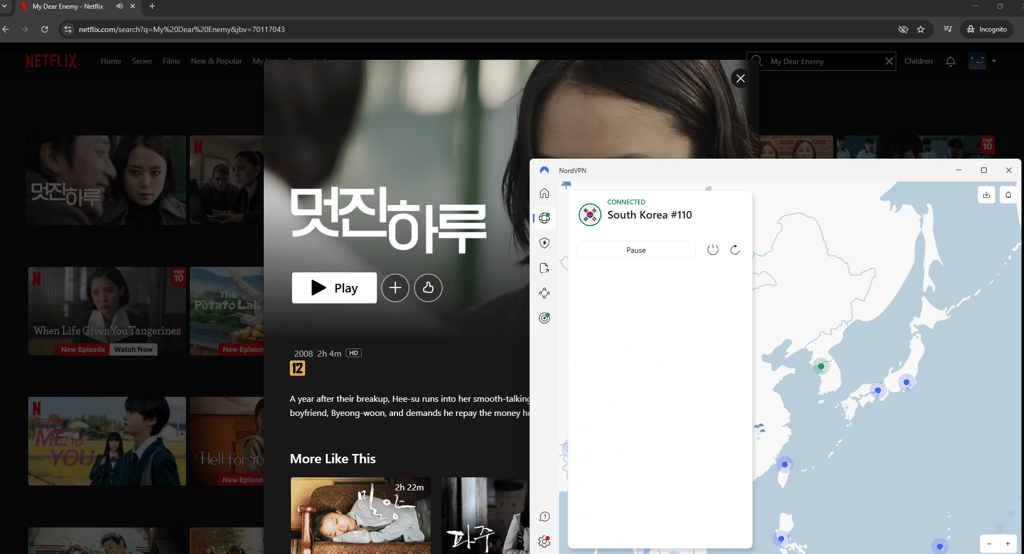
Task: Open the Hell for You thumbnail
Action: (x=227, y=441)
